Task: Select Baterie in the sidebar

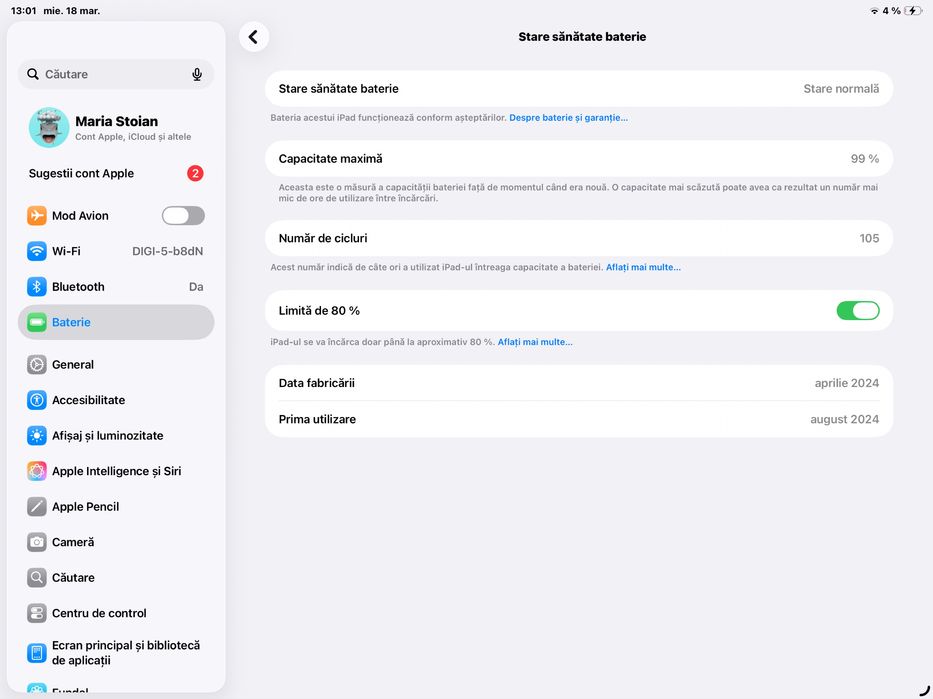Action: point(116,322)
